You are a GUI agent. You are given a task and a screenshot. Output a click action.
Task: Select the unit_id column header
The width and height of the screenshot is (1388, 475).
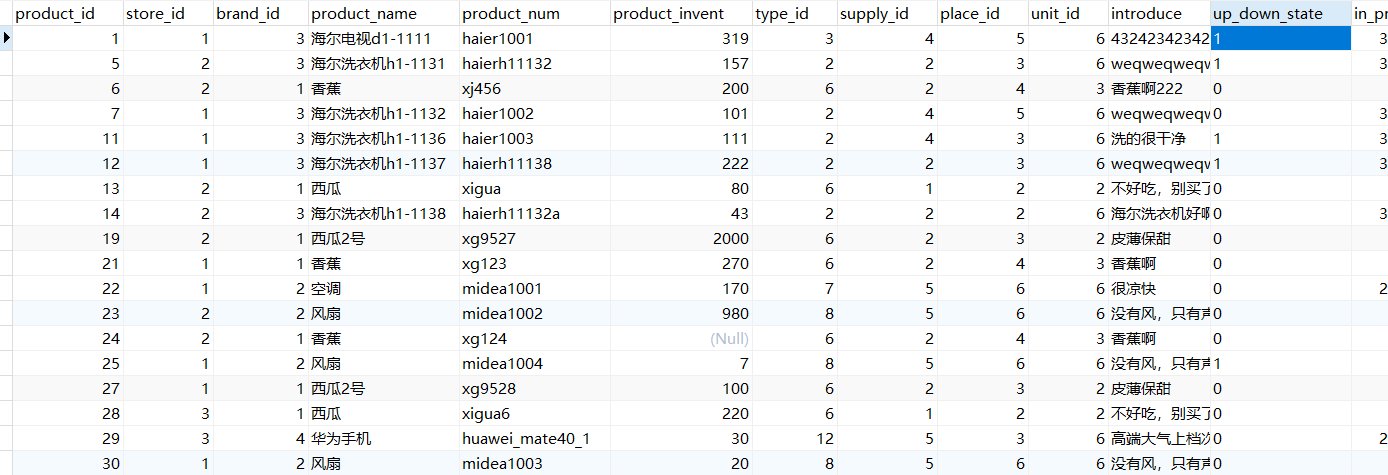pyautogui.click(x=1068, y=13)
